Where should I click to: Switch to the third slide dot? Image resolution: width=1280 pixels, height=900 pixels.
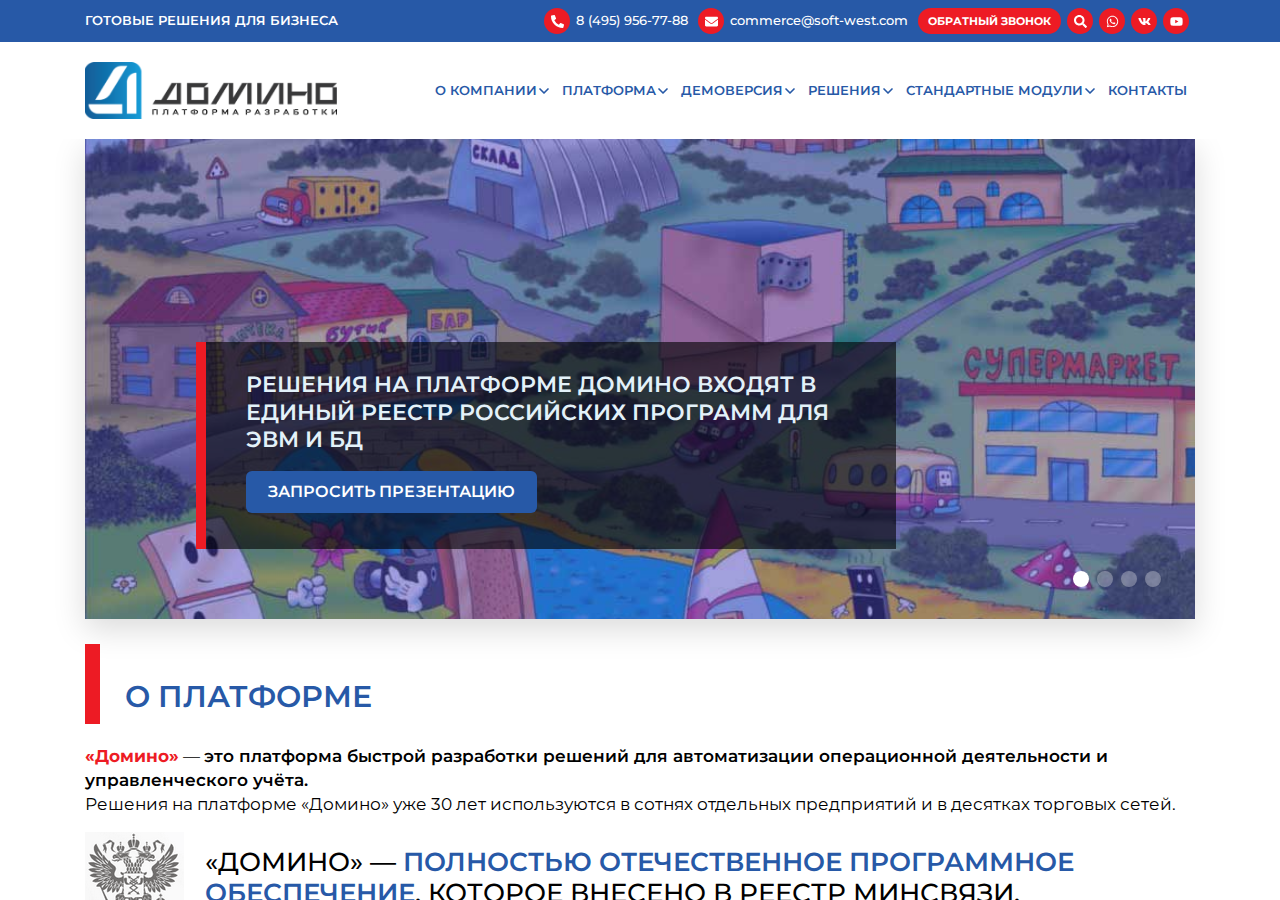1129,579
